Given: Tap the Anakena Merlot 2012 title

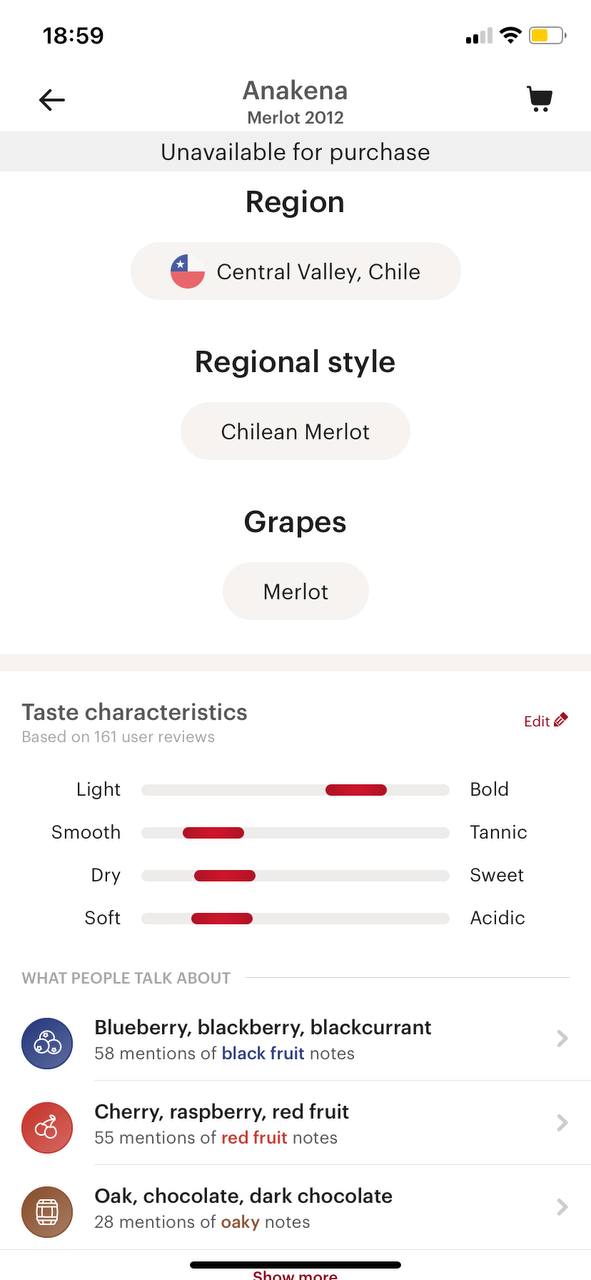Looking at the screenshot, I should coord(295,102).
